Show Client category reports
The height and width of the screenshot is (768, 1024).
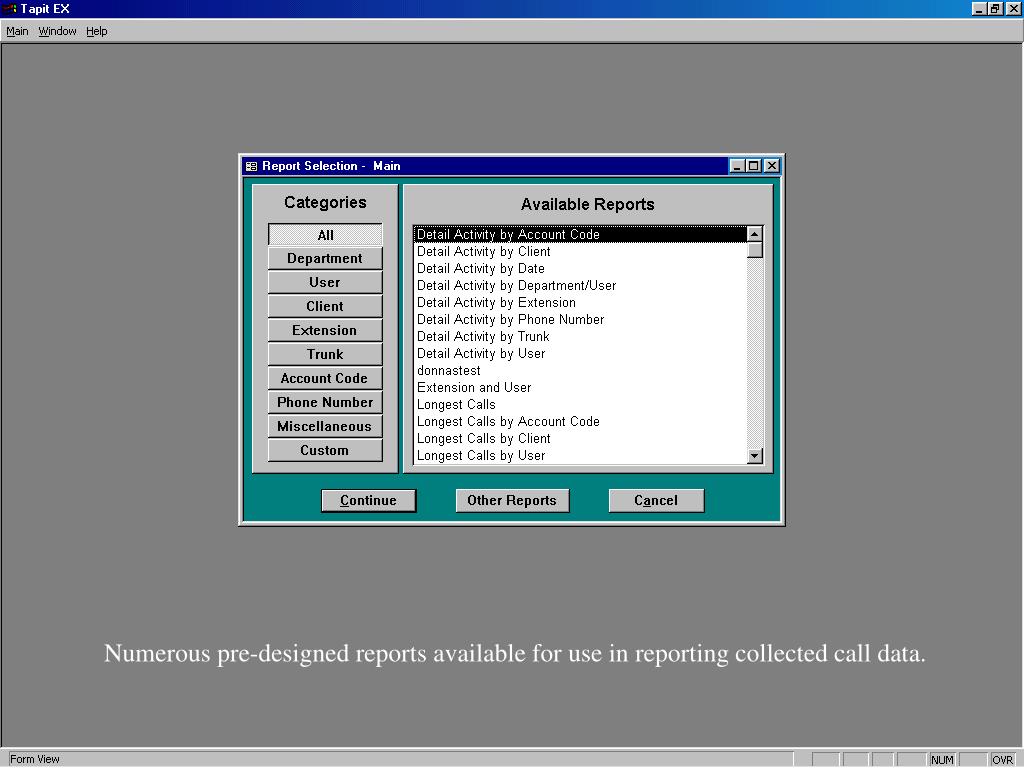tap(325, 306)
